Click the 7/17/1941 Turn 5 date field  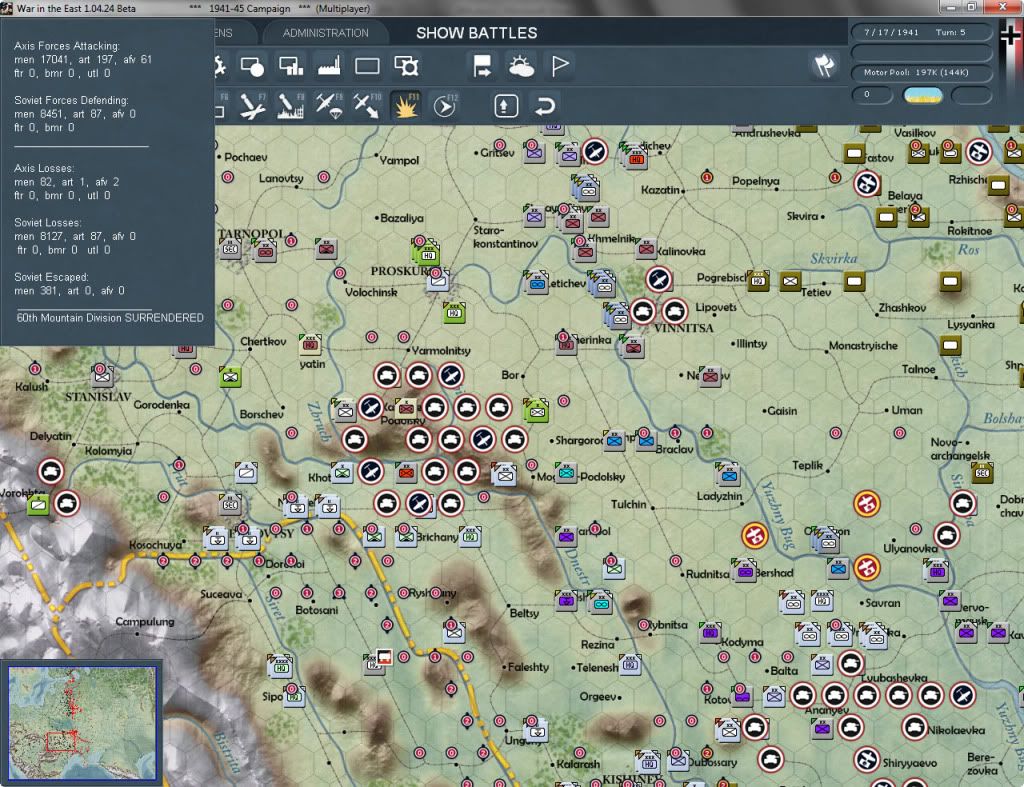921,32
